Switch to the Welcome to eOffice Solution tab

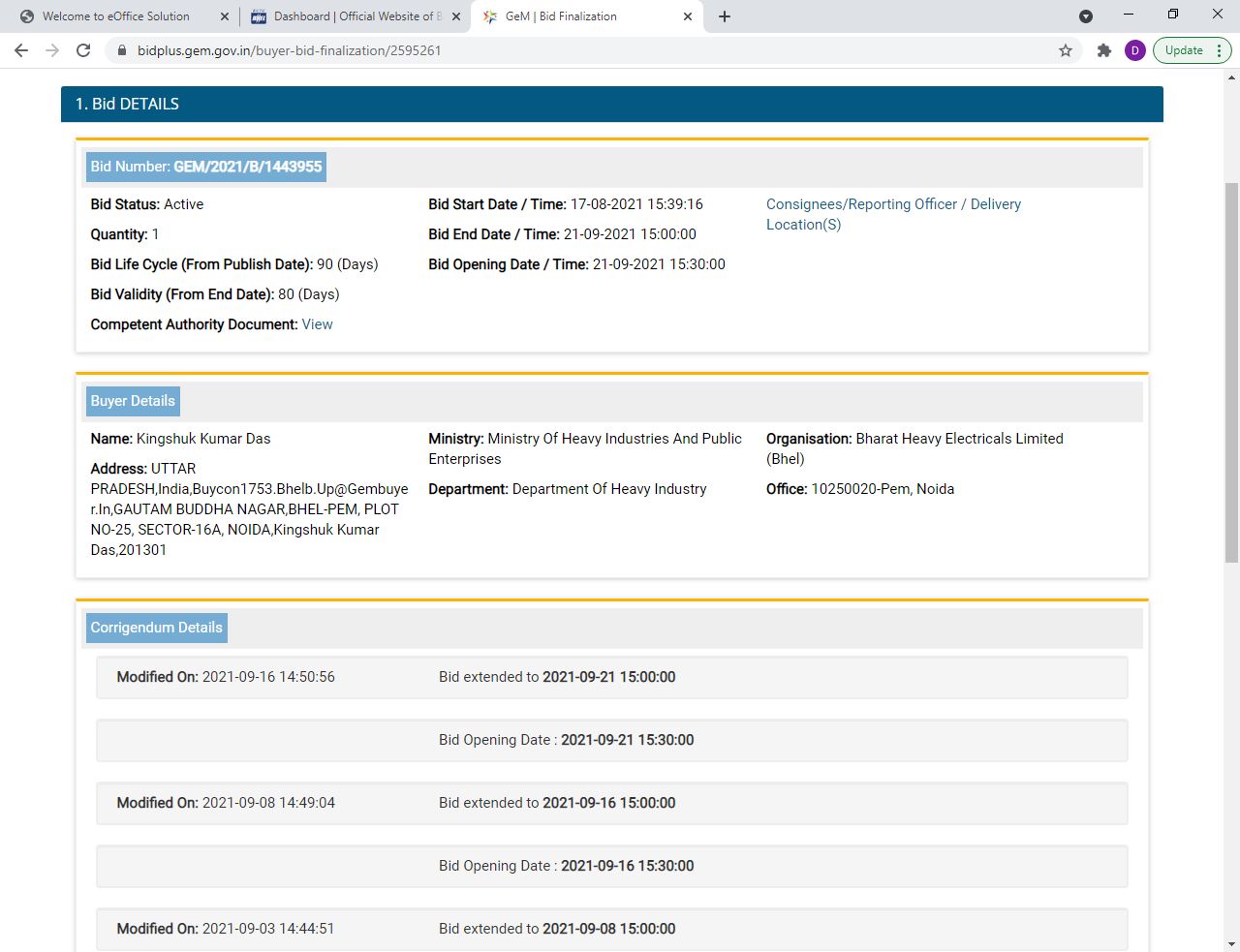[x=116, y=16]
